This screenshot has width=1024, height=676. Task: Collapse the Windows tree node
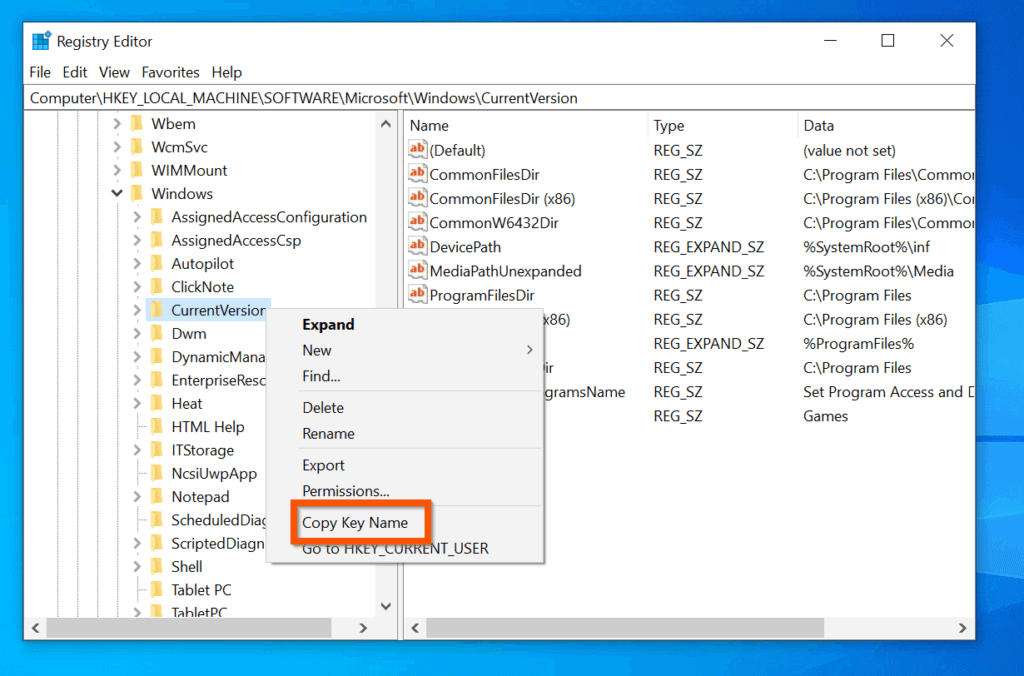click(x=117, y=193)
